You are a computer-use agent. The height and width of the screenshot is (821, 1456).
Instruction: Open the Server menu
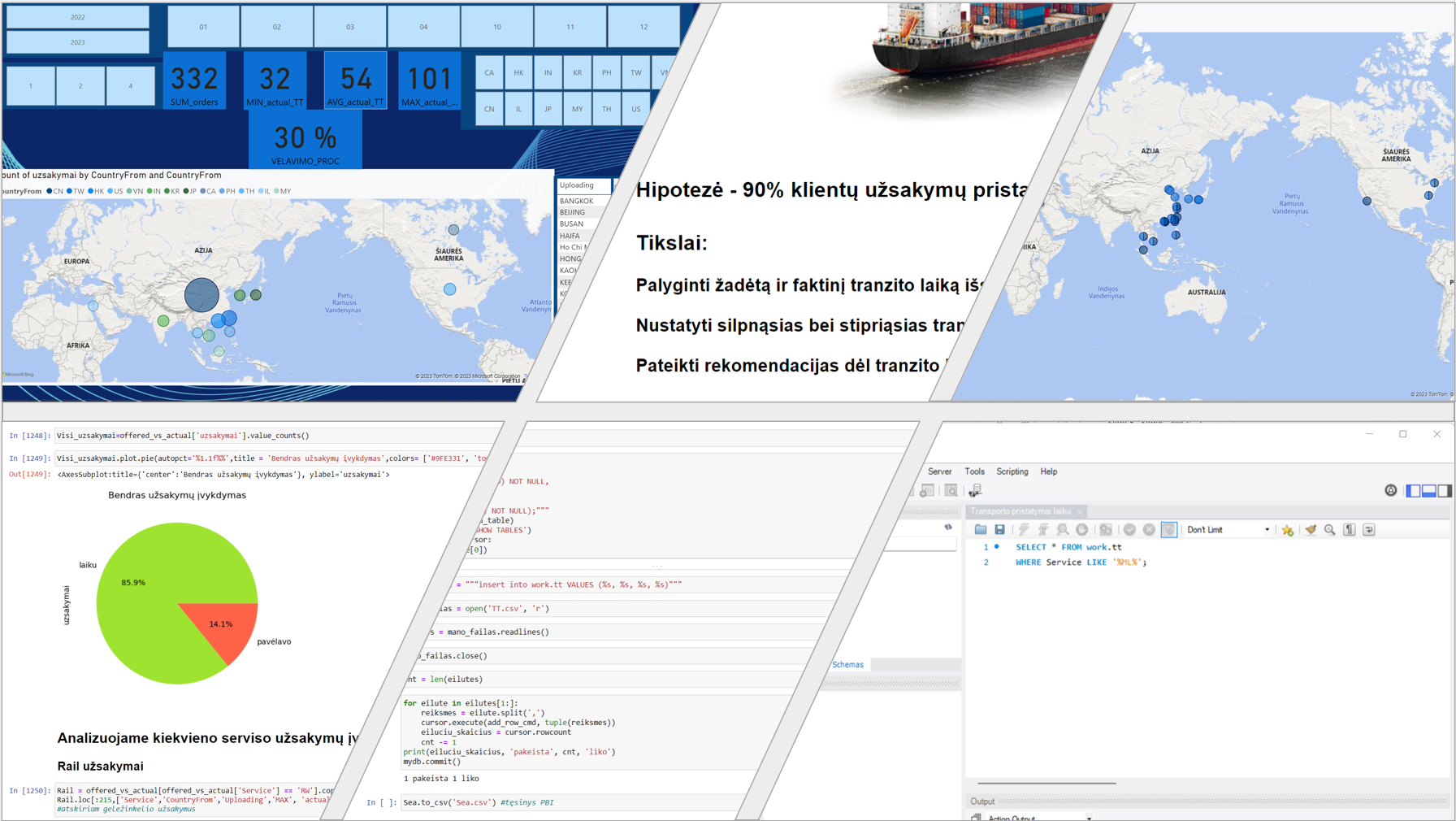pos(939,471)
